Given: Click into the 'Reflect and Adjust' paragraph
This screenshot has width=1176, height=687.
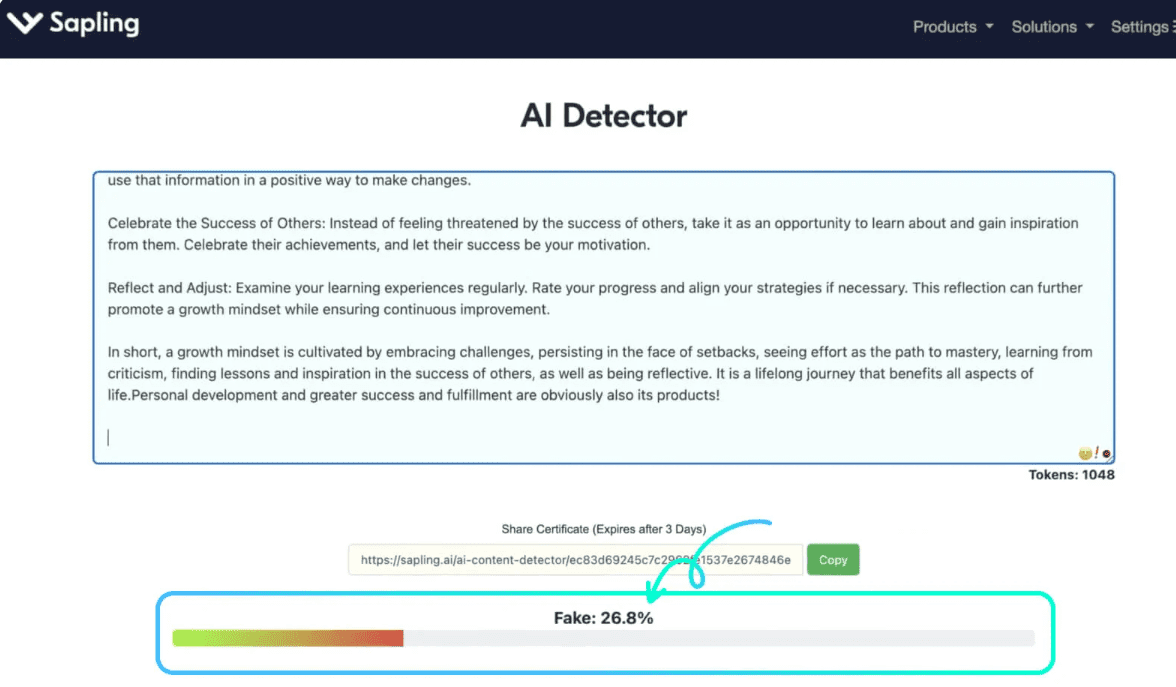Looking at the screenshot, I should tap(594, 298).
